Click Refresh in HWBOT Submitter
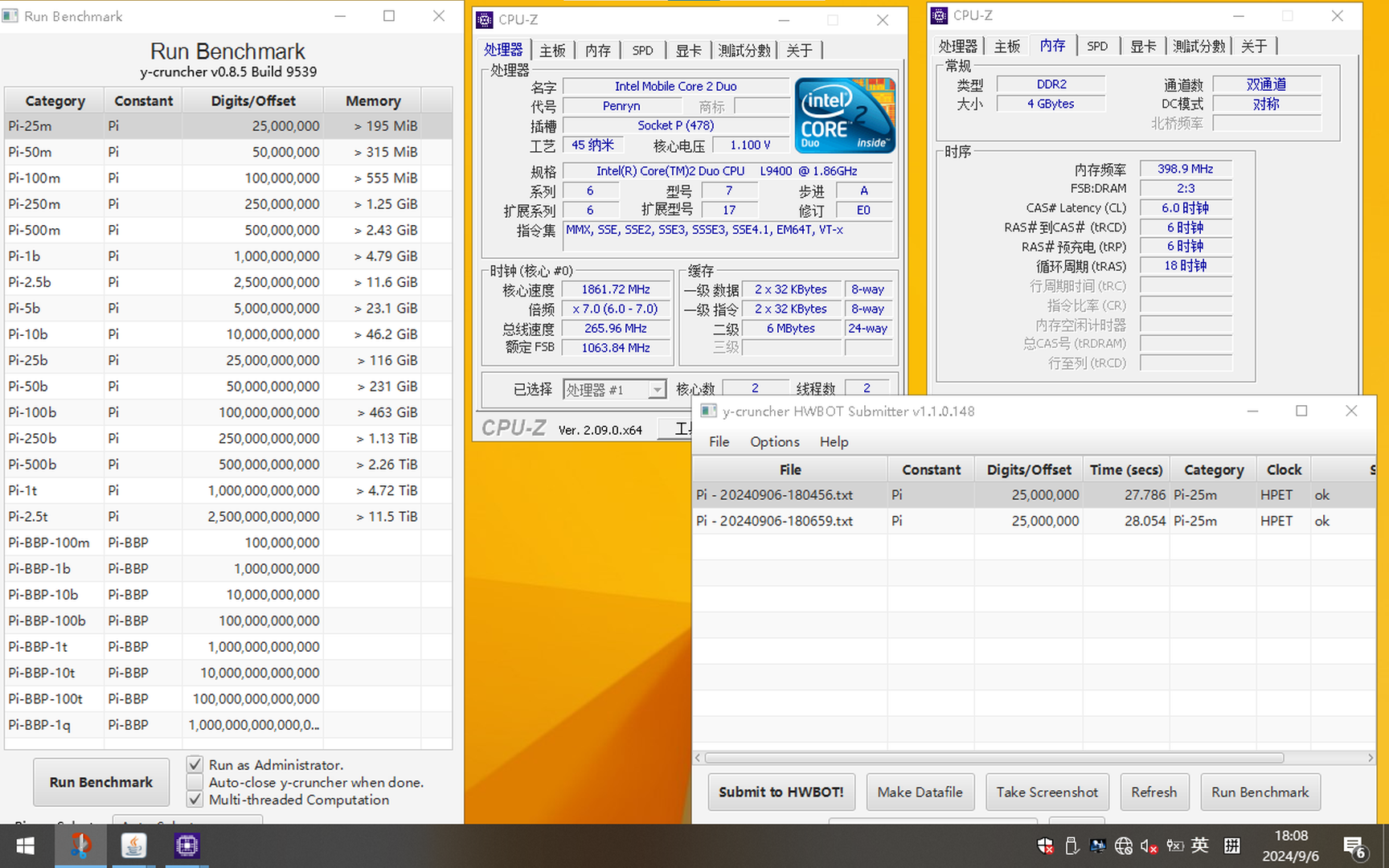This screenshot has height=868, width=1389. 1154,792
